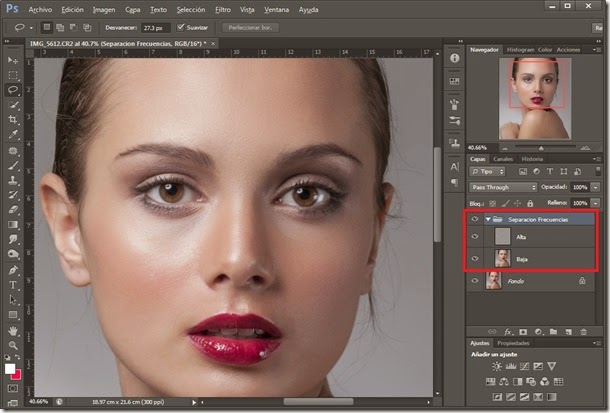Screen dimensions: 610x413
Task: Hide the Baja layer
Action: (x=475, y=259)
